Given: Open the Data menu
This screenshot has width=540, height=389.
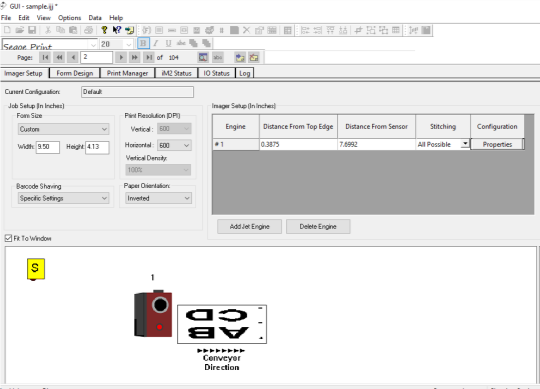Looking at the screenshot, I should pyautogui.click(x=95, y=18).
